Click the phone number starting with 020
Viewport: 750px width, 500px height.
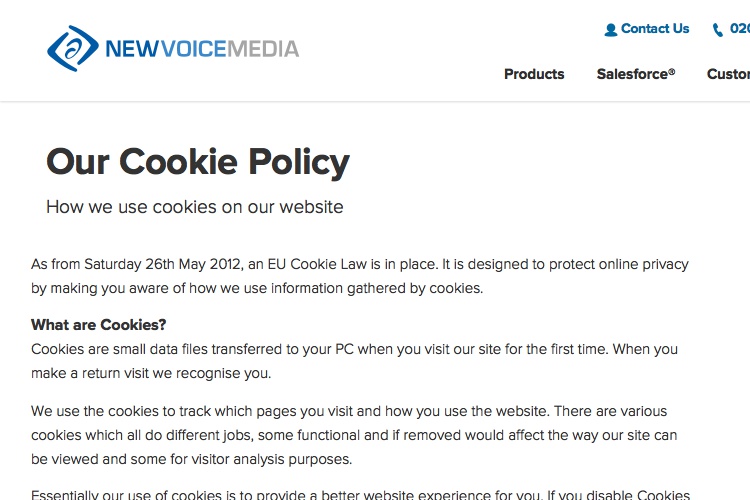point(740,29)
